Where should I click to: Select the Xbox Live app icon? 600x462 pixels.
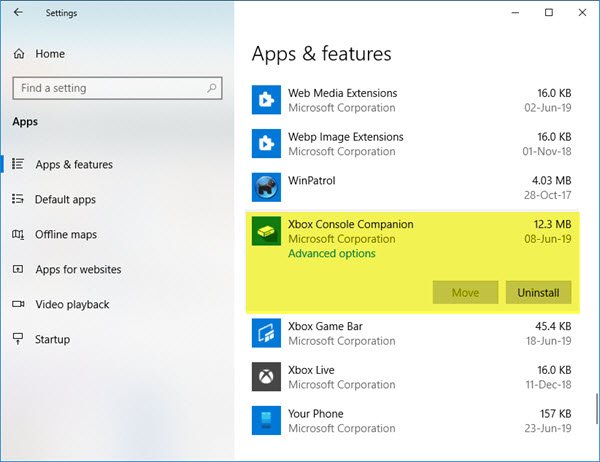click(x=267, y=377)
